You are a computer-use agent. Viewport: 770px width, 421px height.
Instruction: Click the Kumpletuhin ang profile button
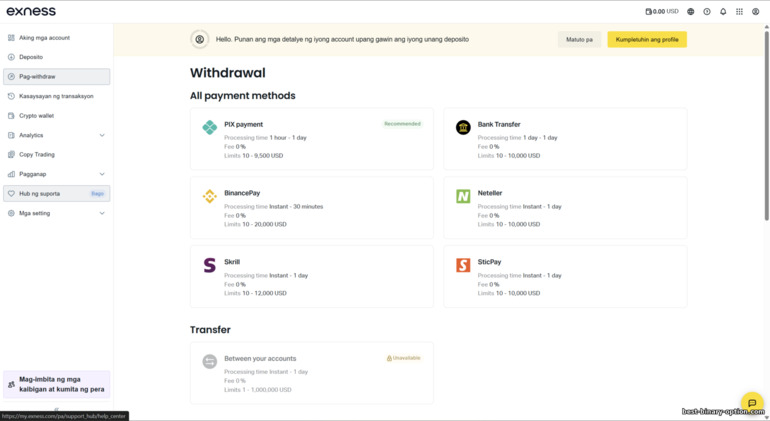646,39
